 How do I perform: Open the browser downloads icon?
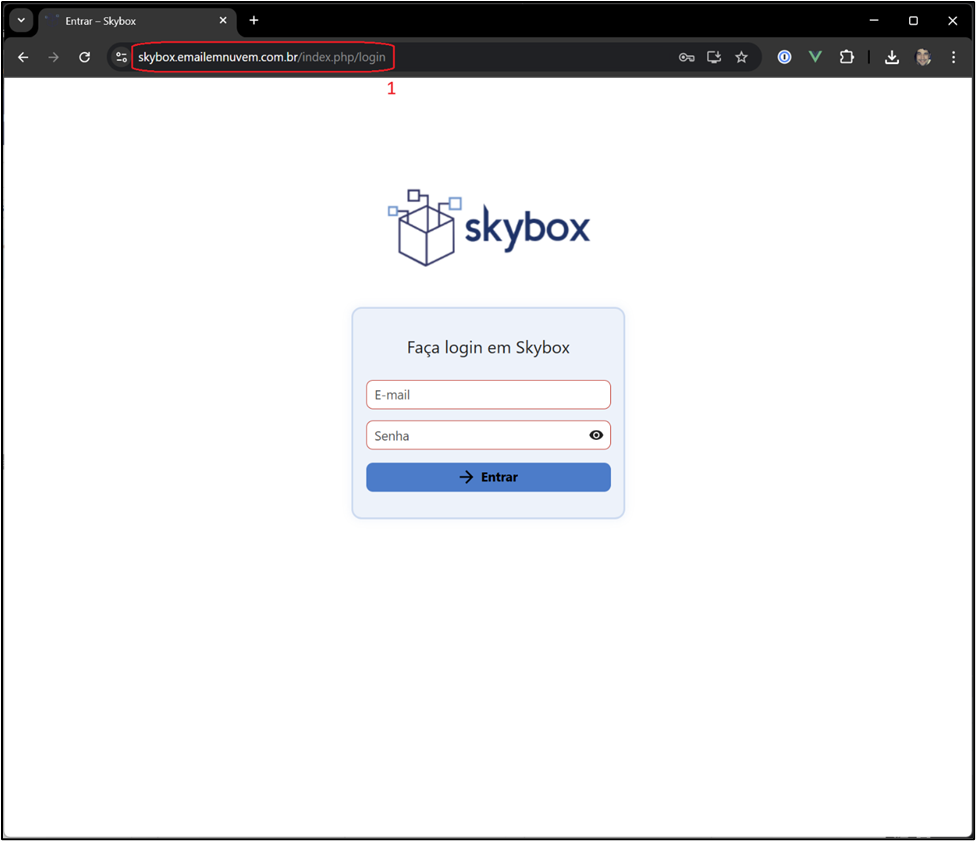coord(892,58)
